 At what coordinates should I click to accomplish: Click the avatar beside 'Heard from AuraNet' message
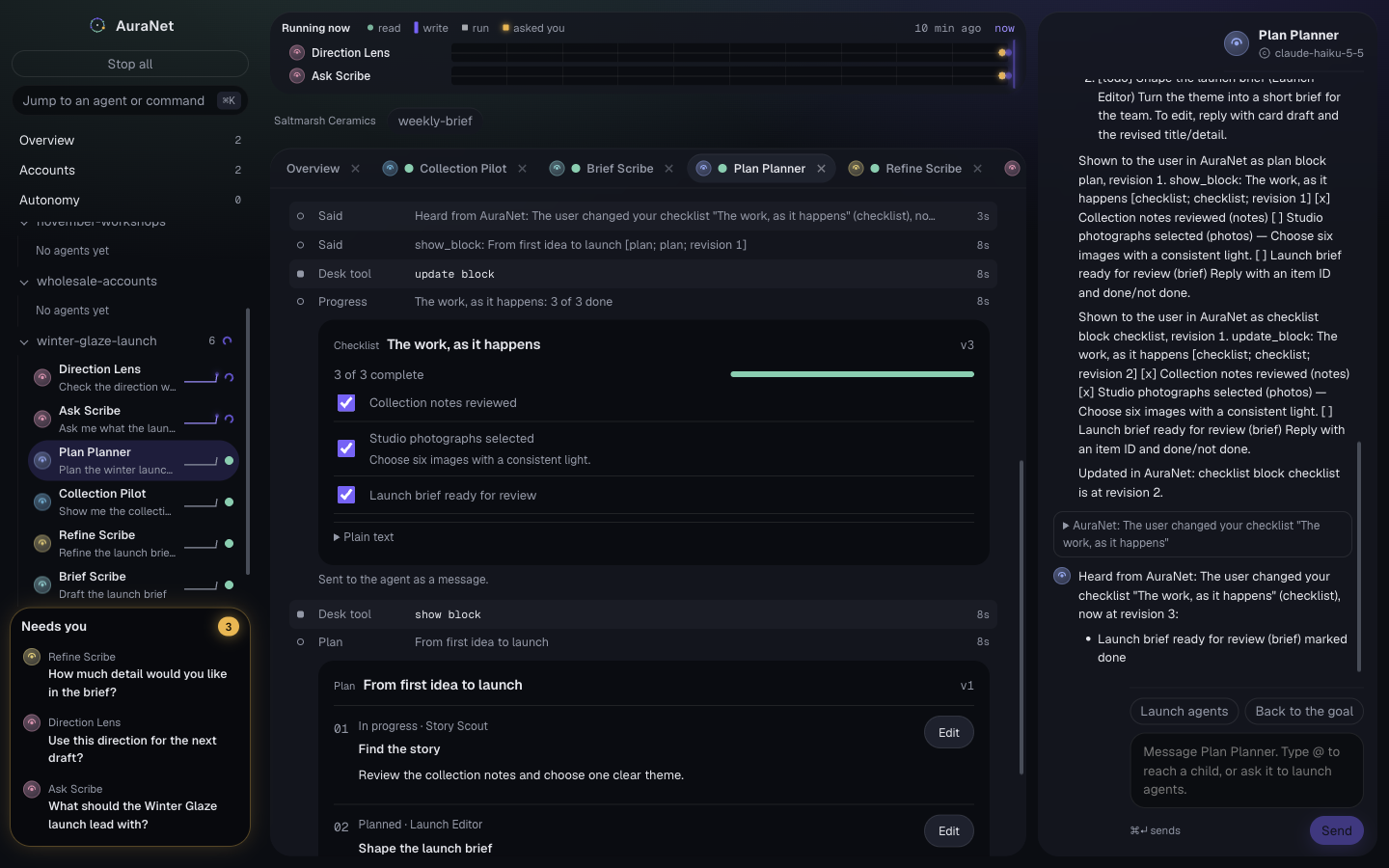(x=1062, y=576)
